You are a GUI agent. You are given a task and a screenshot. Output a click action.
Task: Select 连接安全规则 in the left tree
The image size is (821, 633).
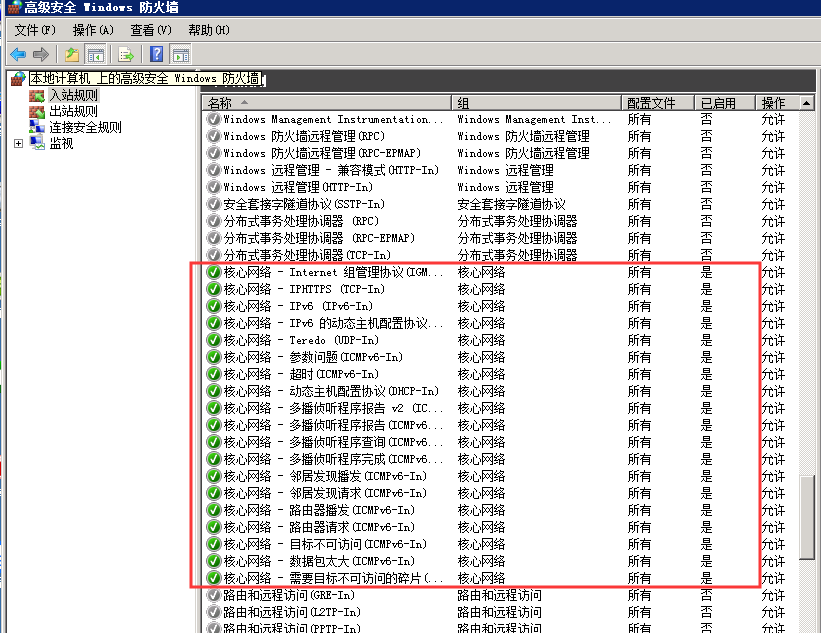[85, 127]
